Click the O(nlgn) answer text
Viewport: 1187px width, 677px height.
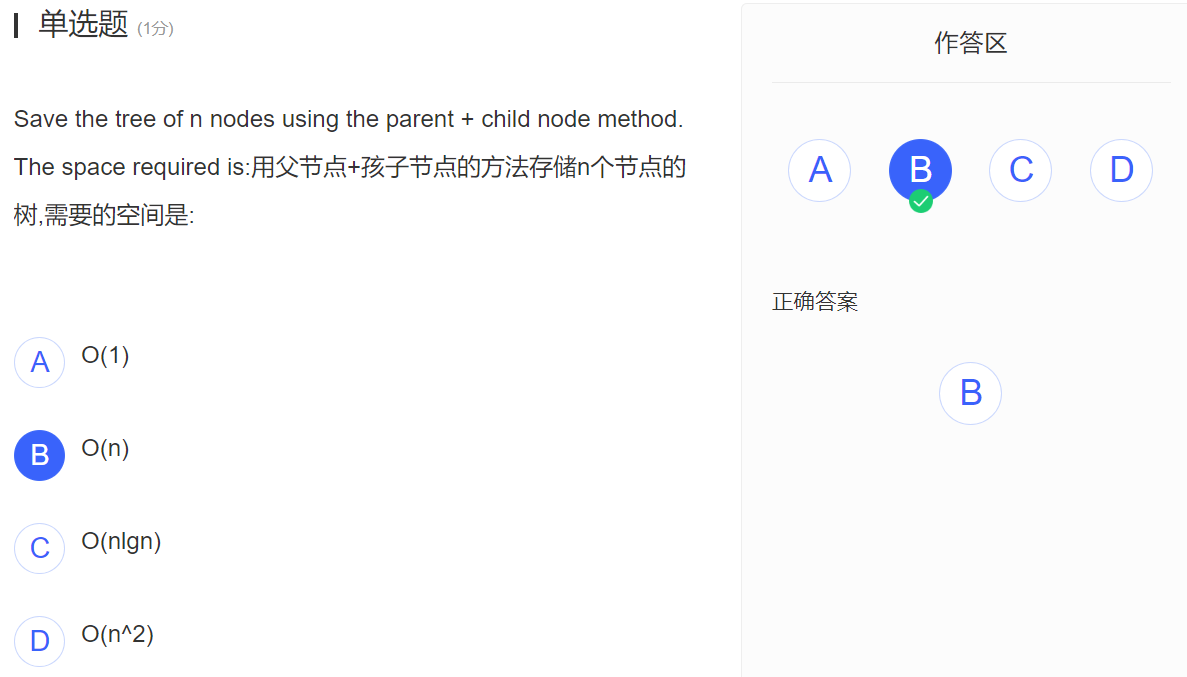(121, 541)
